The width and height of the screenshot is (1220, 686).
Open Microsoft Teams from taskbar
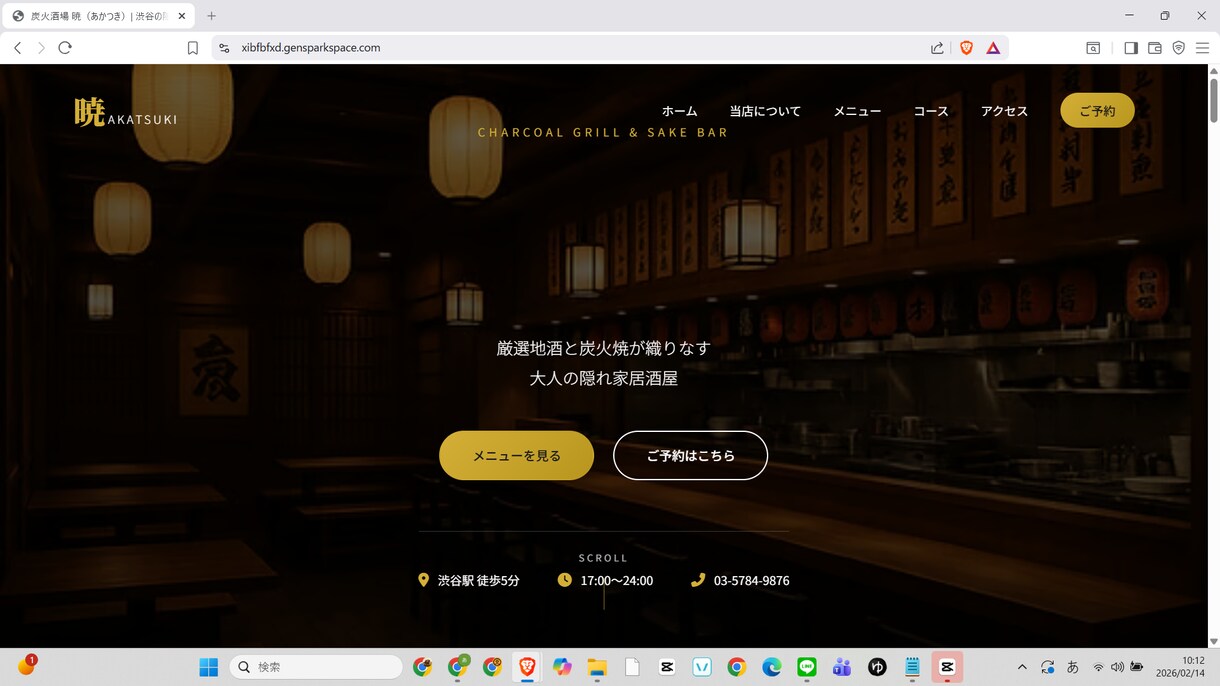[x=842, y=667]
